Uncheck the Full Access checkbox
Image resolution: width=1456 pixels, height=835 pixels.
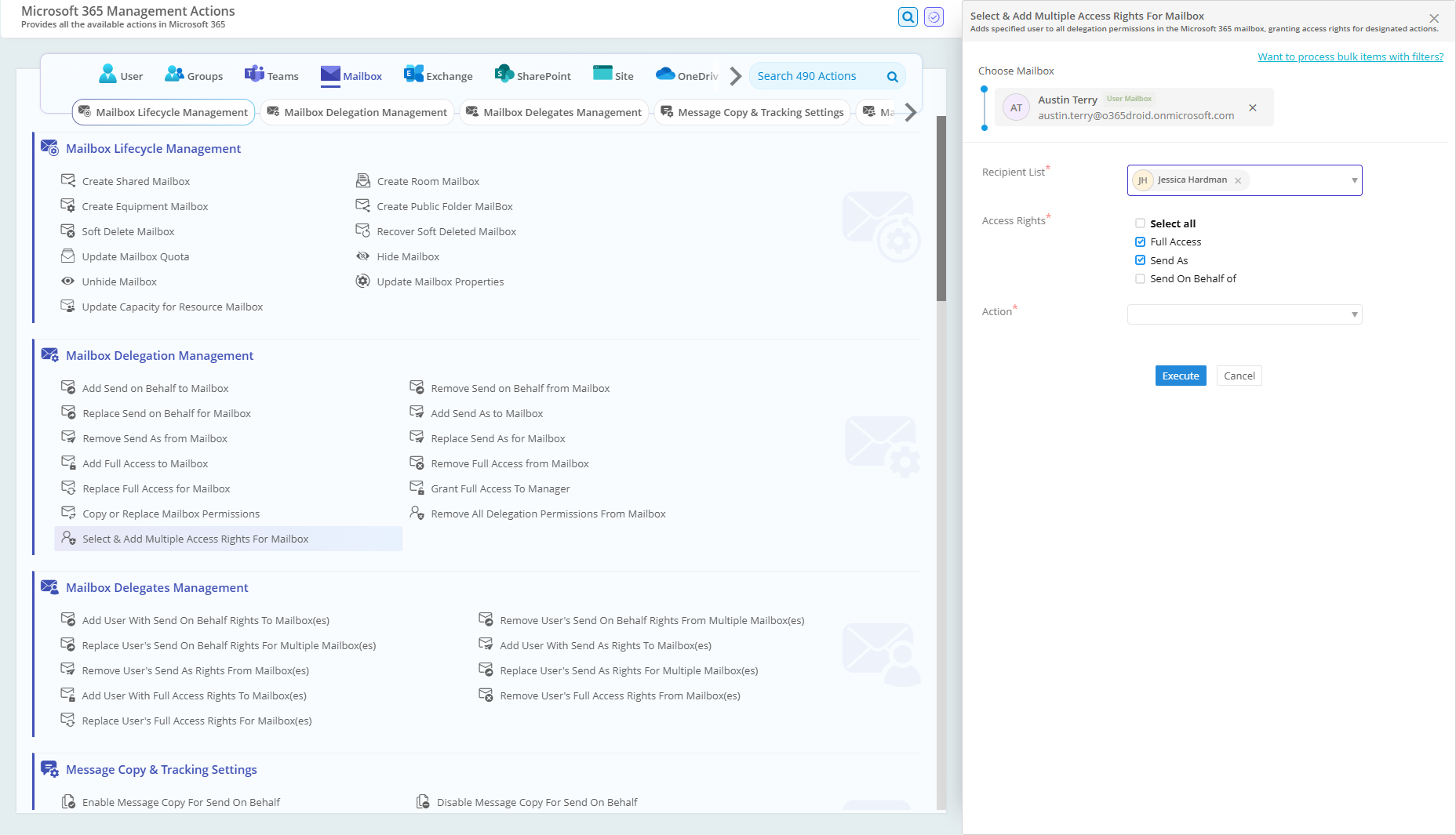click(1140, 241)
